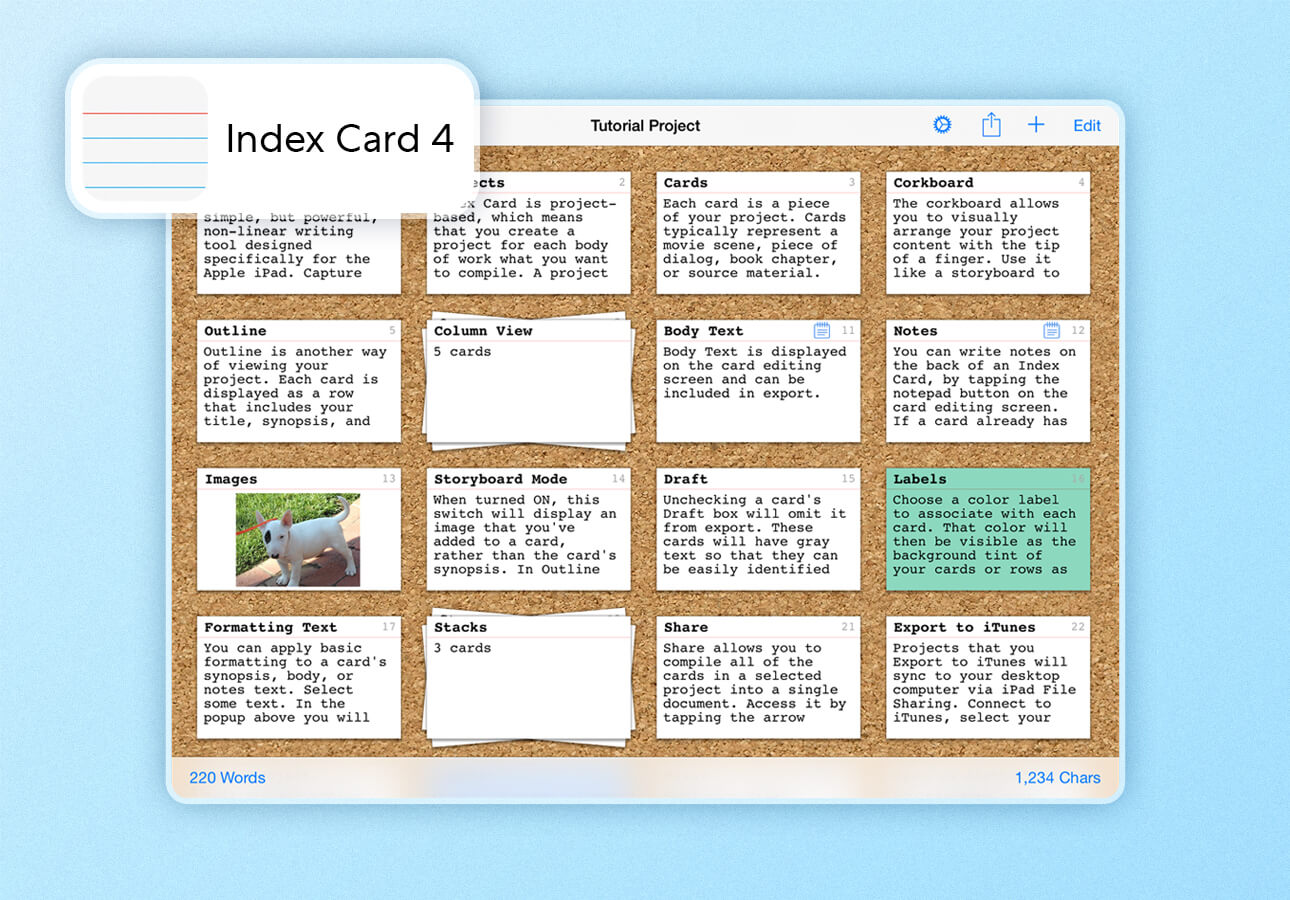
Task: Tap notepad icon on Body Text card
Action: click(822, 330)
